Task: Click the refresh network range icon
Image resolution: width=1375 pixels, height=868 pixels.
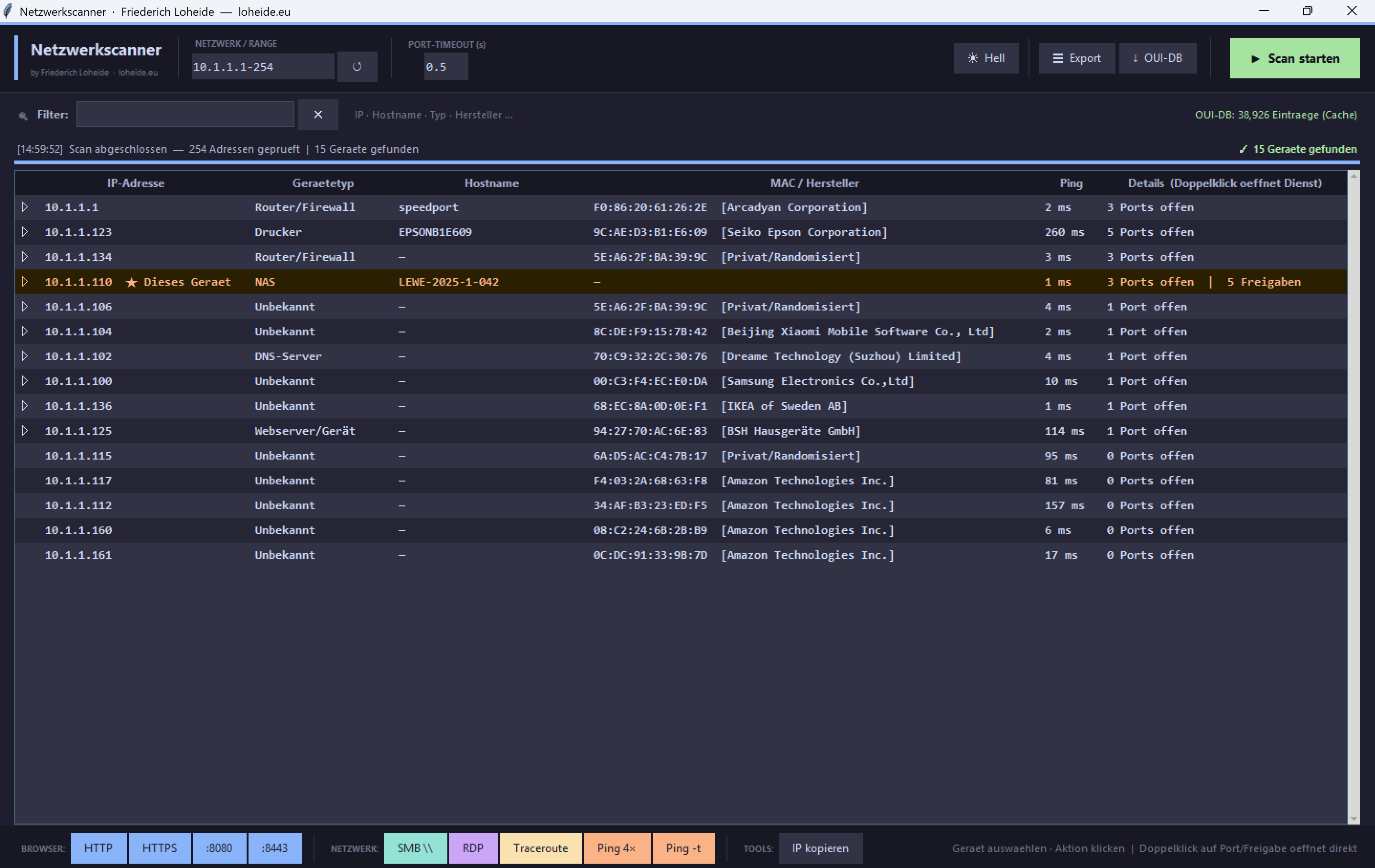Action: 357,67
